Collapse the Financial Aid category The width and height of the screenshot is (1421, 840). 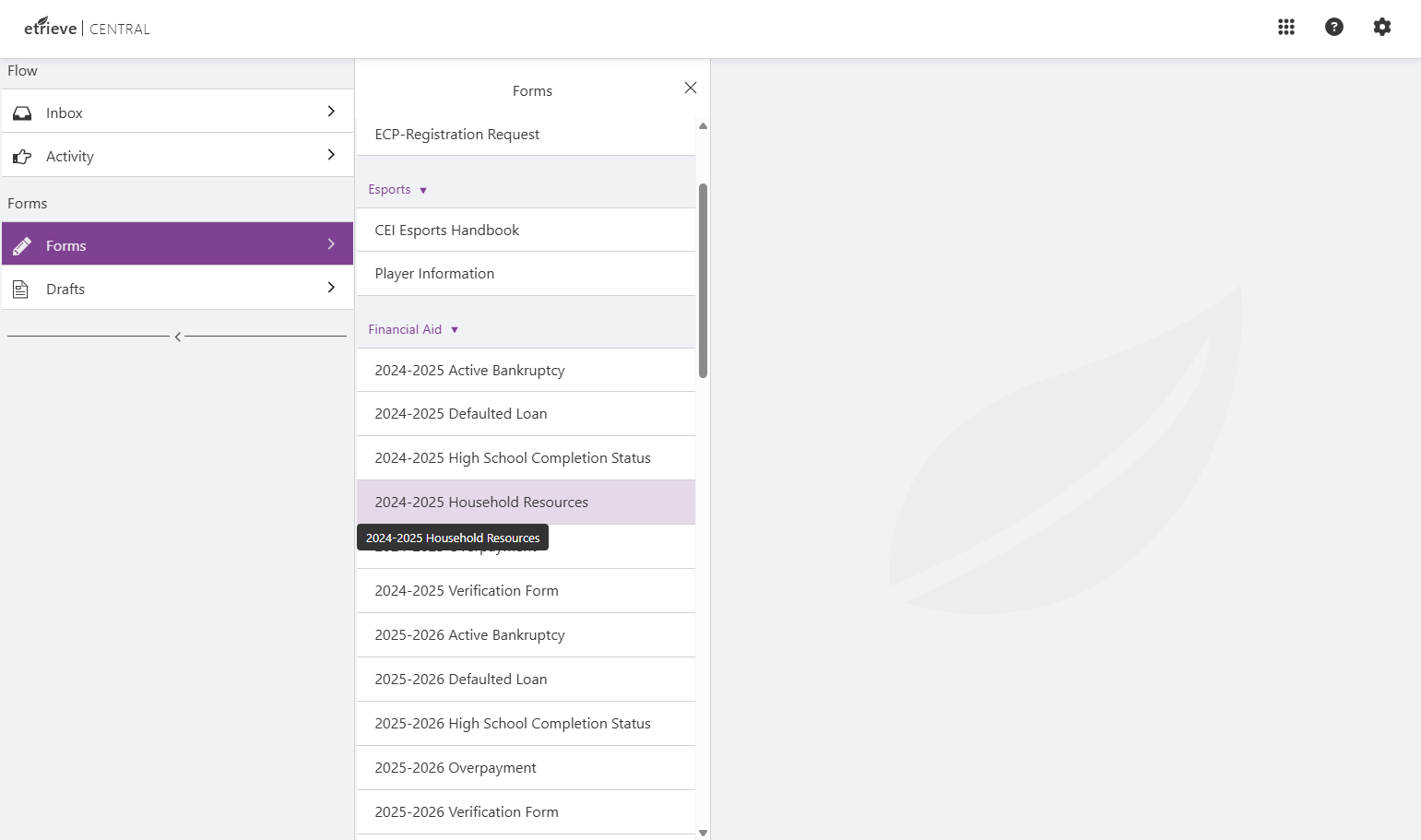pyautogui.click(x=413, y=330)
